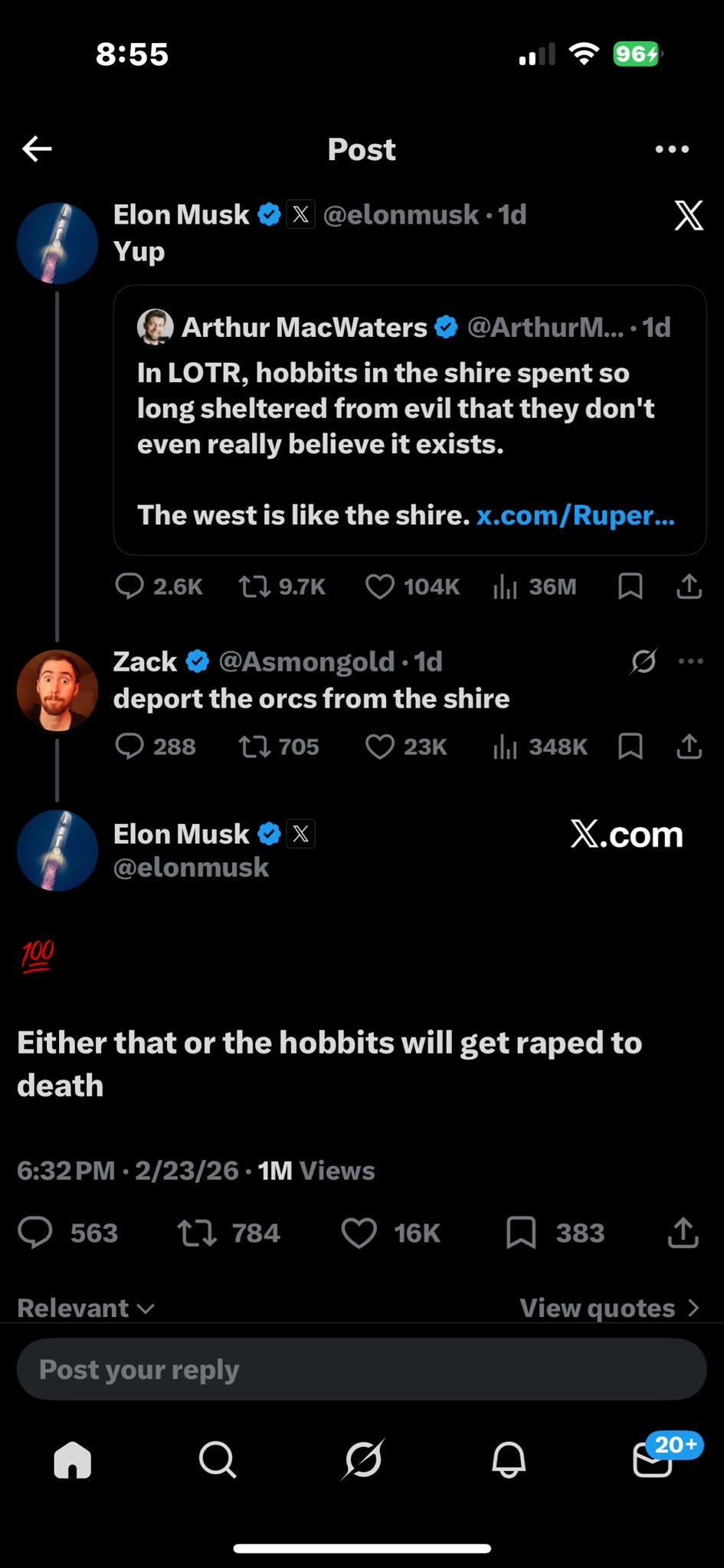
Task: Bookmark the main post showing 383
Action: [x=521, y=1233]
